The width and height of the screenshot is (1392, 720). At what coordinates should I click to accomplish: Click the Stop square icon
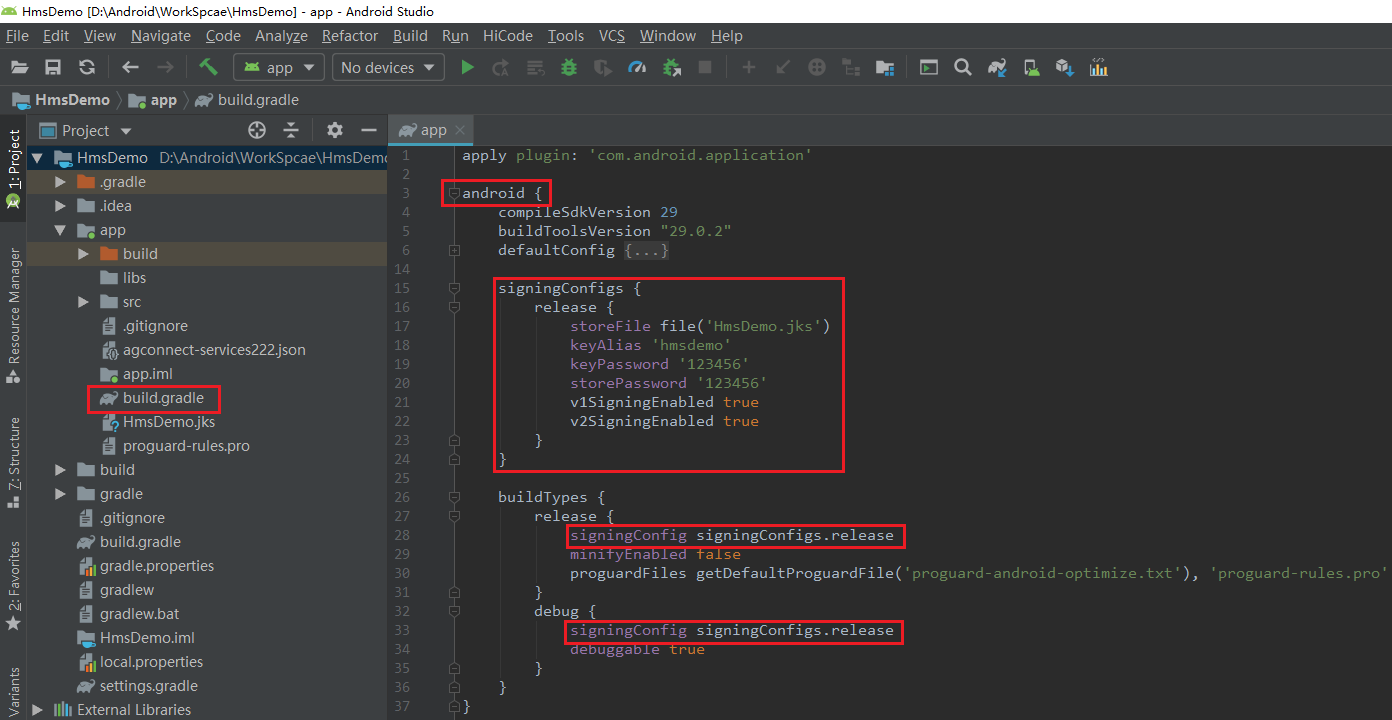pos(705,67)
